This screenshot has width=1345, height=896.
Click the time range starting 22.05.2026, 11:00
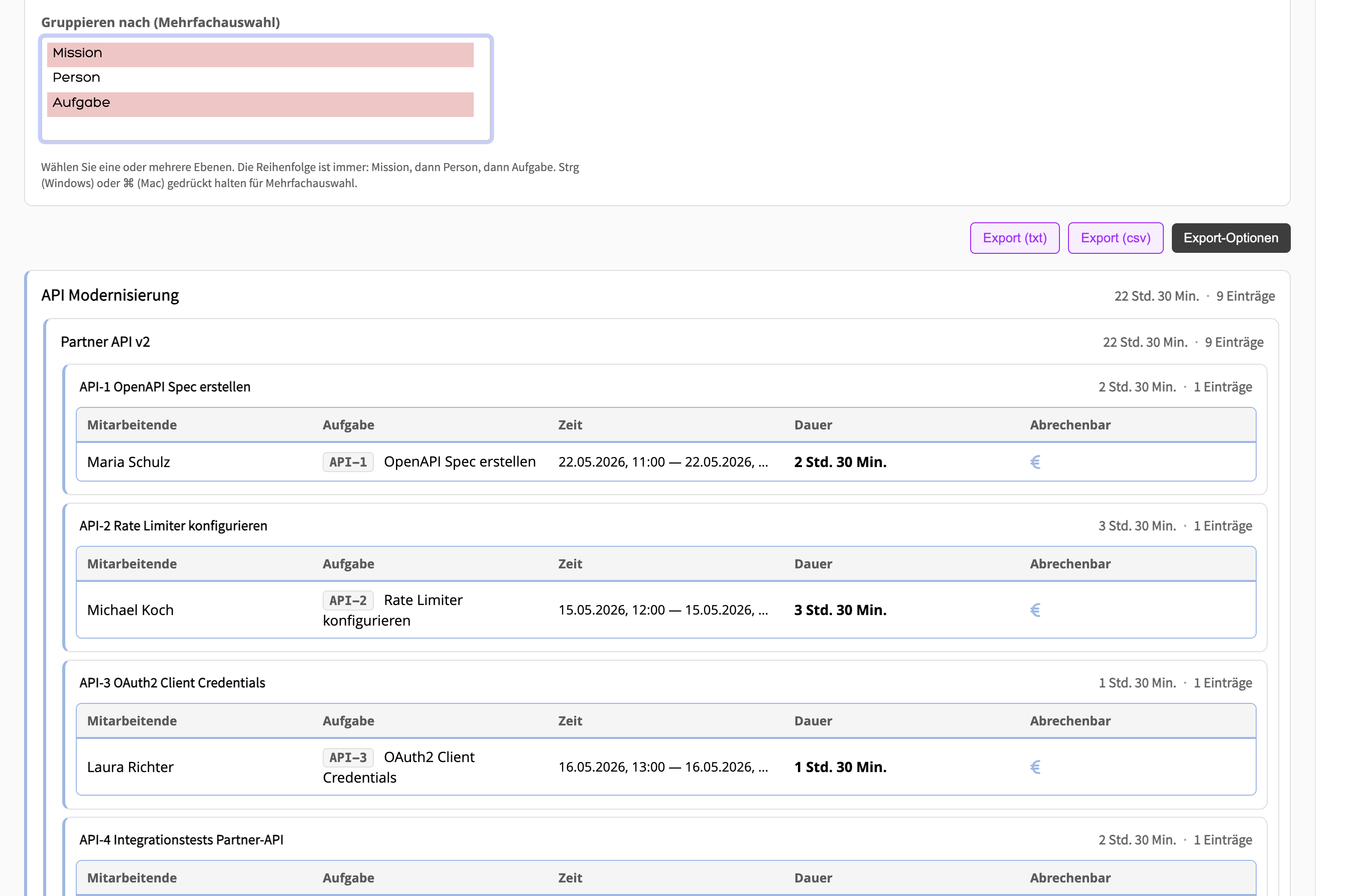pos(663,462)
